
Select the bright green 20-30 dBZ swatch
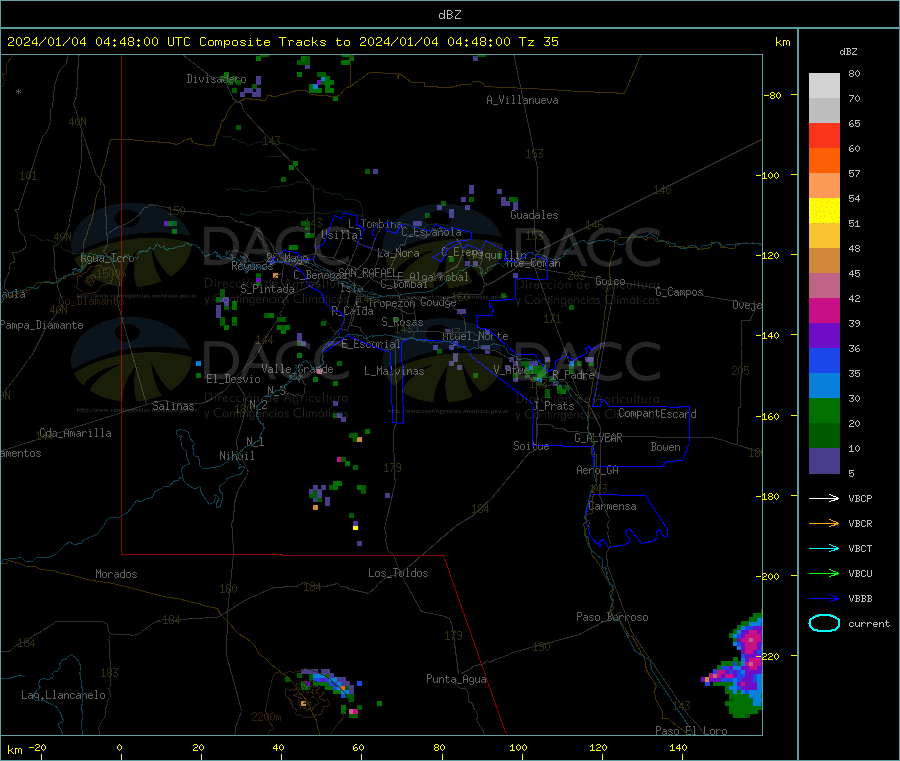coord(824,410)
